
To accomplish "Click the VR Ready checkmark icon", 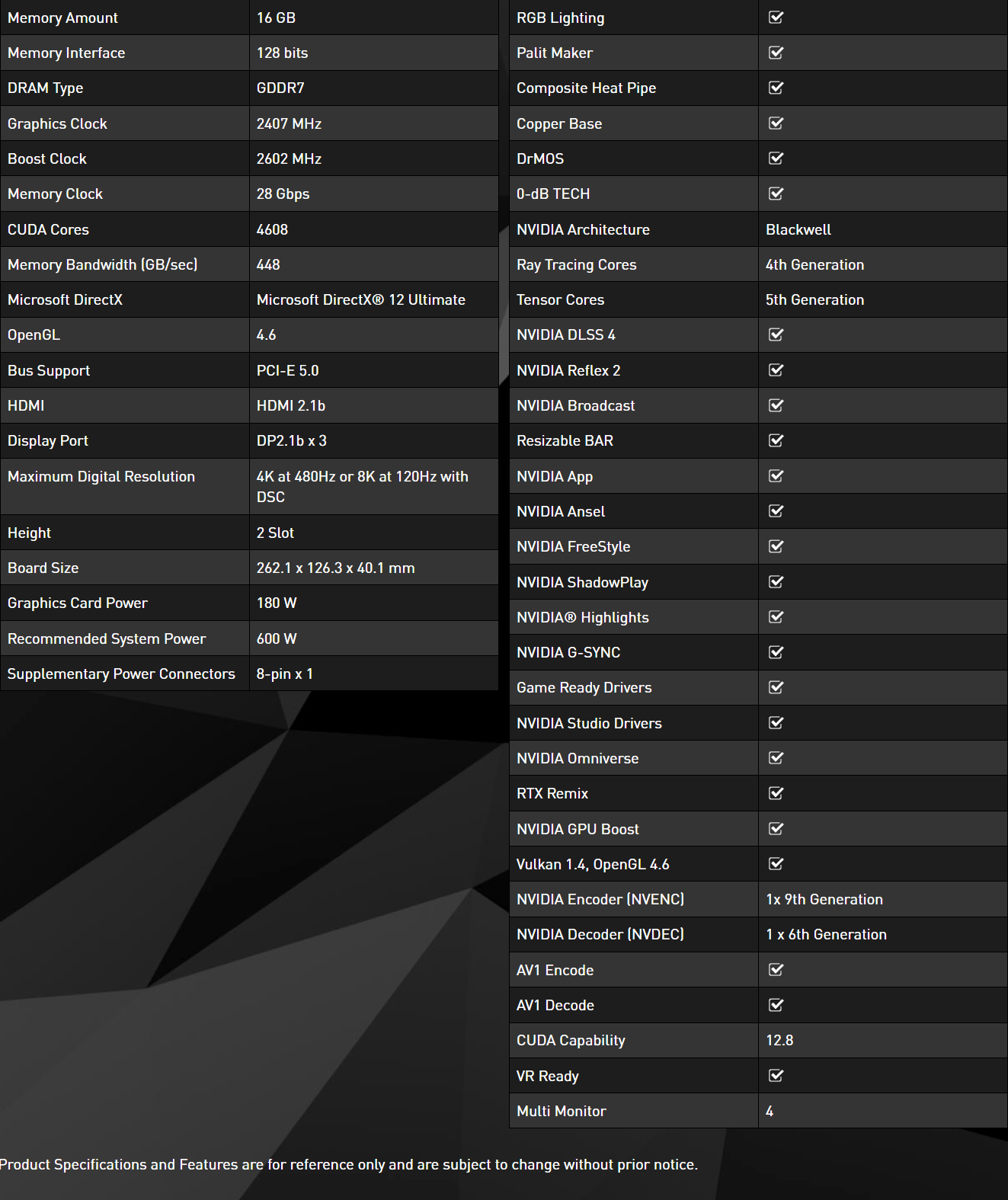I will pyautogui.click(x=776, y=1076).
